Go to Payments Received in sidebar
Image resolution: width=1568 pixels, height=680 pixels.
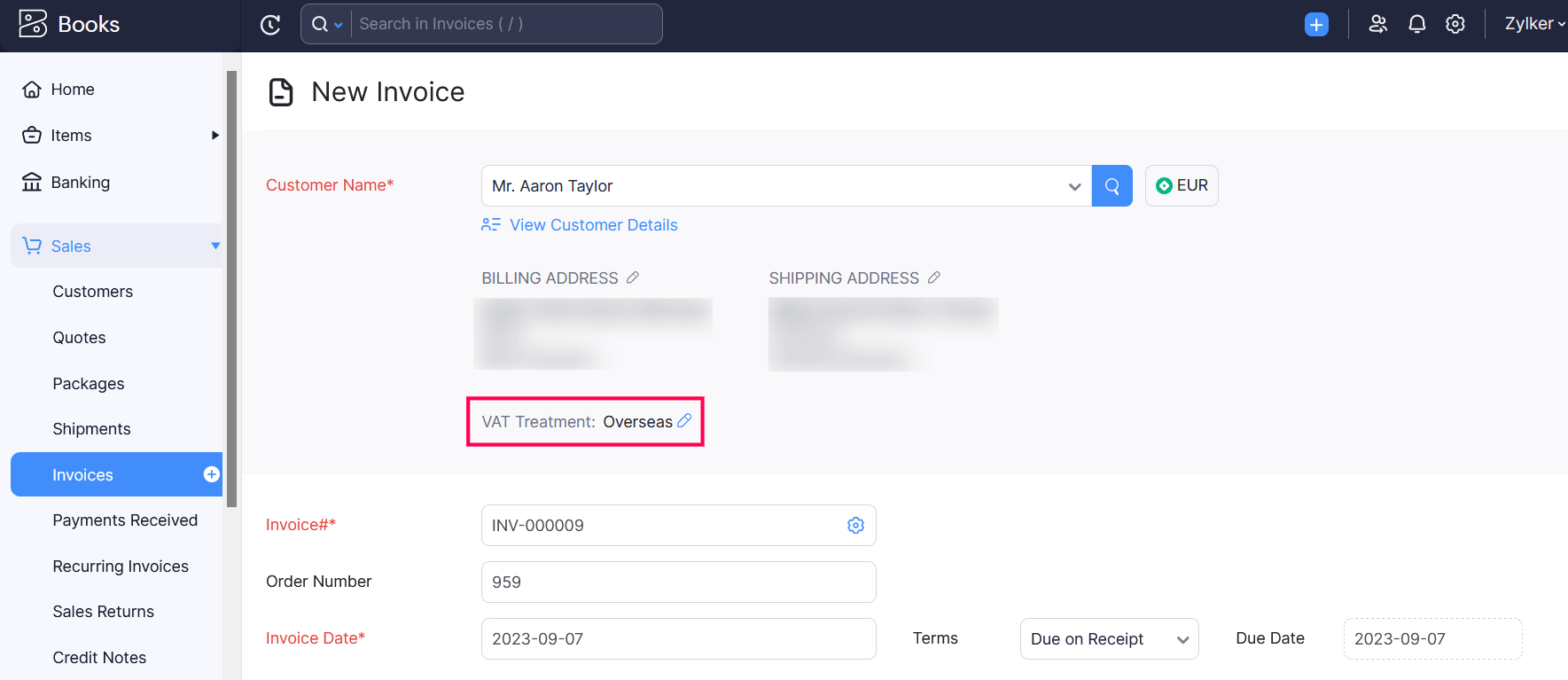click(125, 520)
